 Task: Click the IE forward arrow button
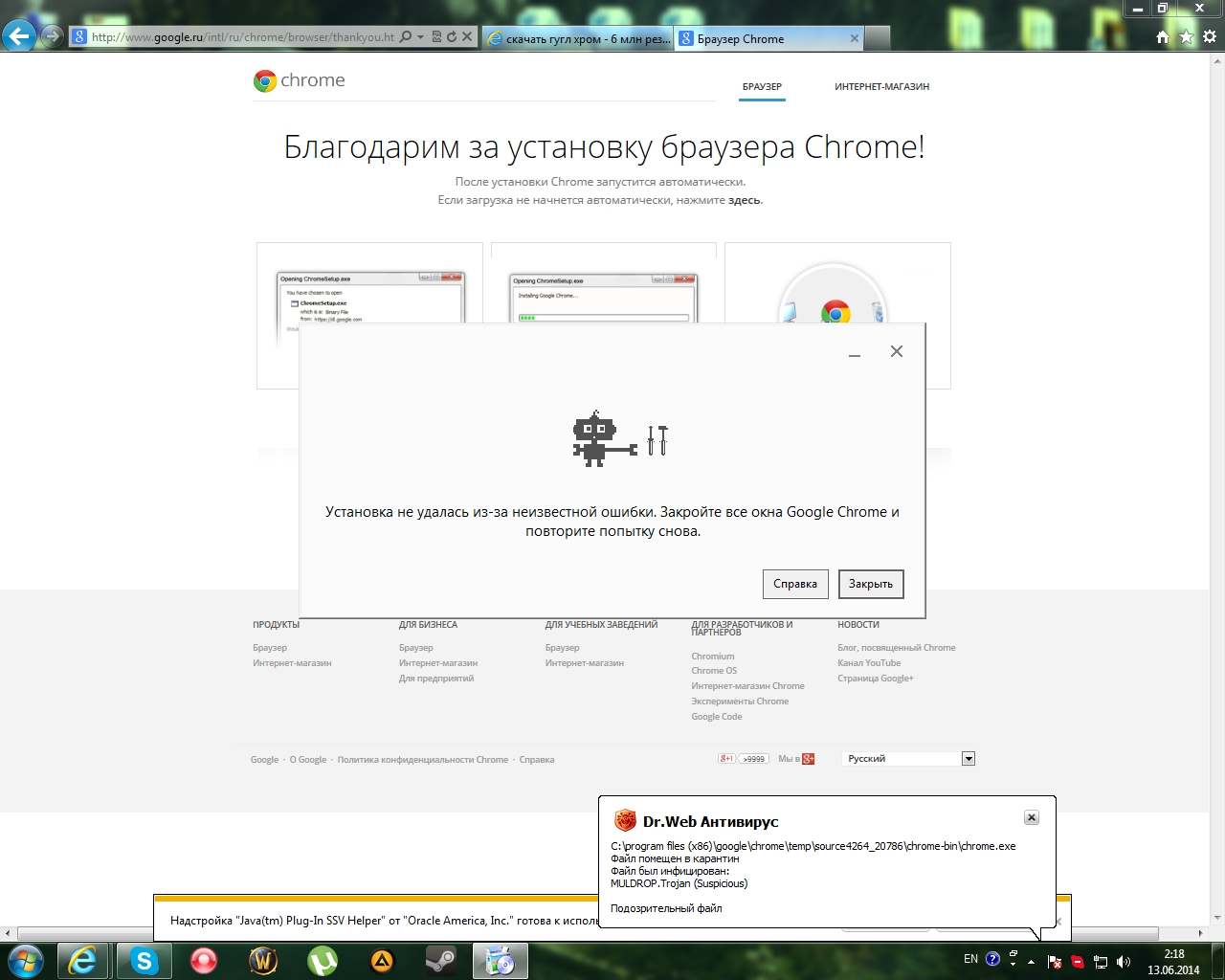(53, 36)
